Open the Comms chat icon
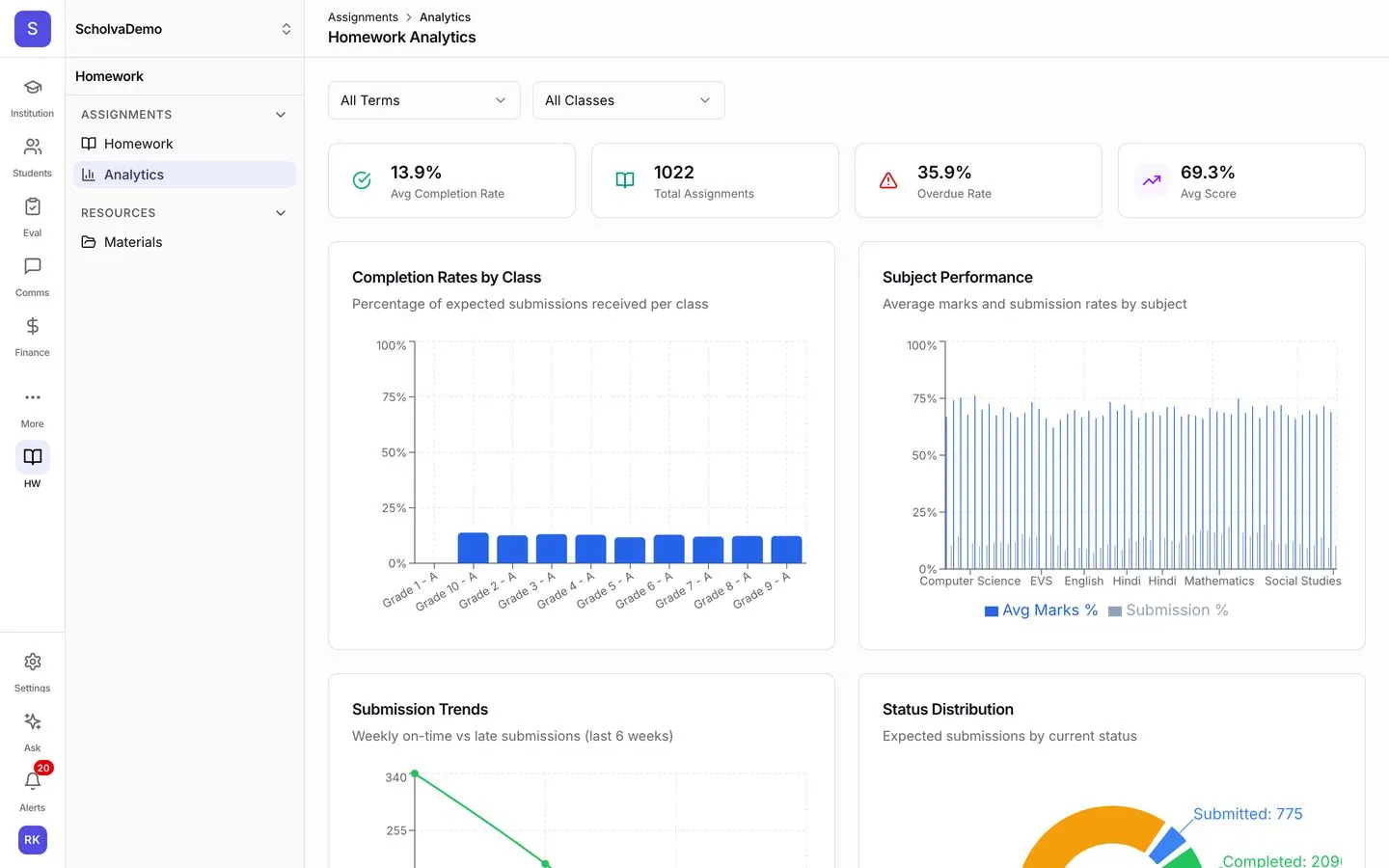The image size is (1389, 868). coord(32,267)
